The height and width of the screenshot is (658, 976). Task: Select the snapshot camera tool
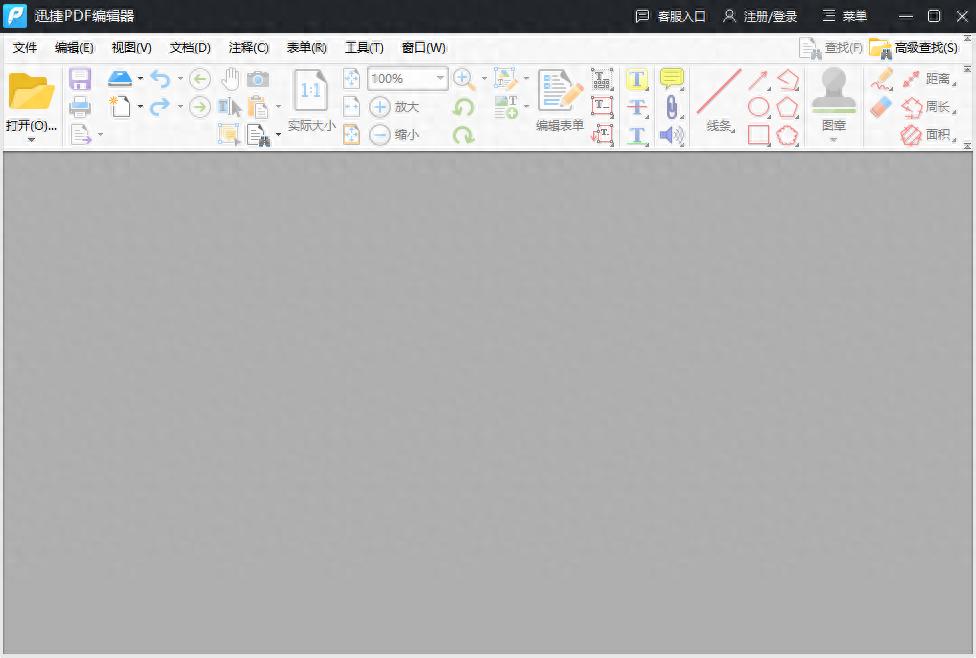(x=258, y=78)
